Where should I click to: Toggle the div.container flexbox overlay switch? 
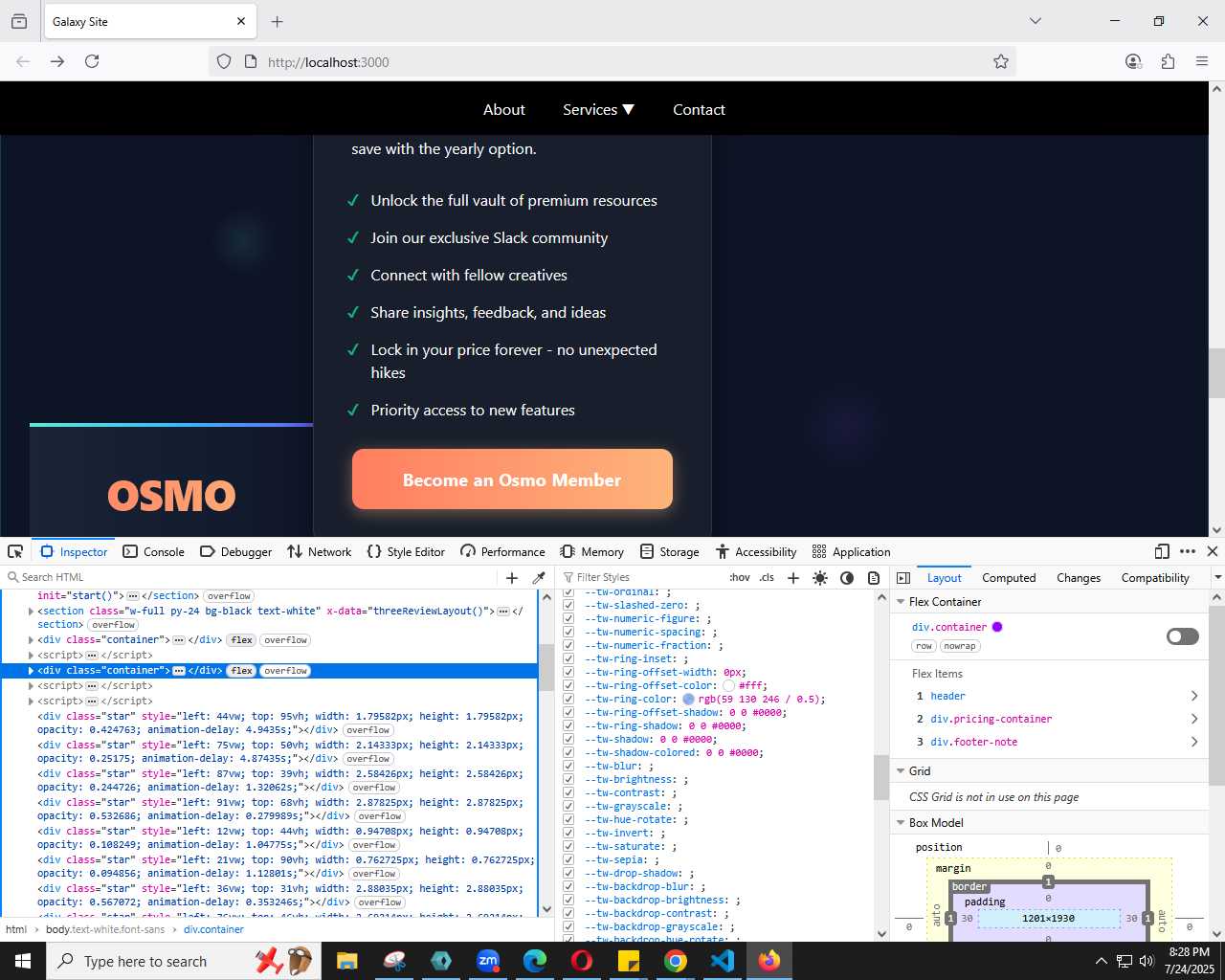point(1183,636)
